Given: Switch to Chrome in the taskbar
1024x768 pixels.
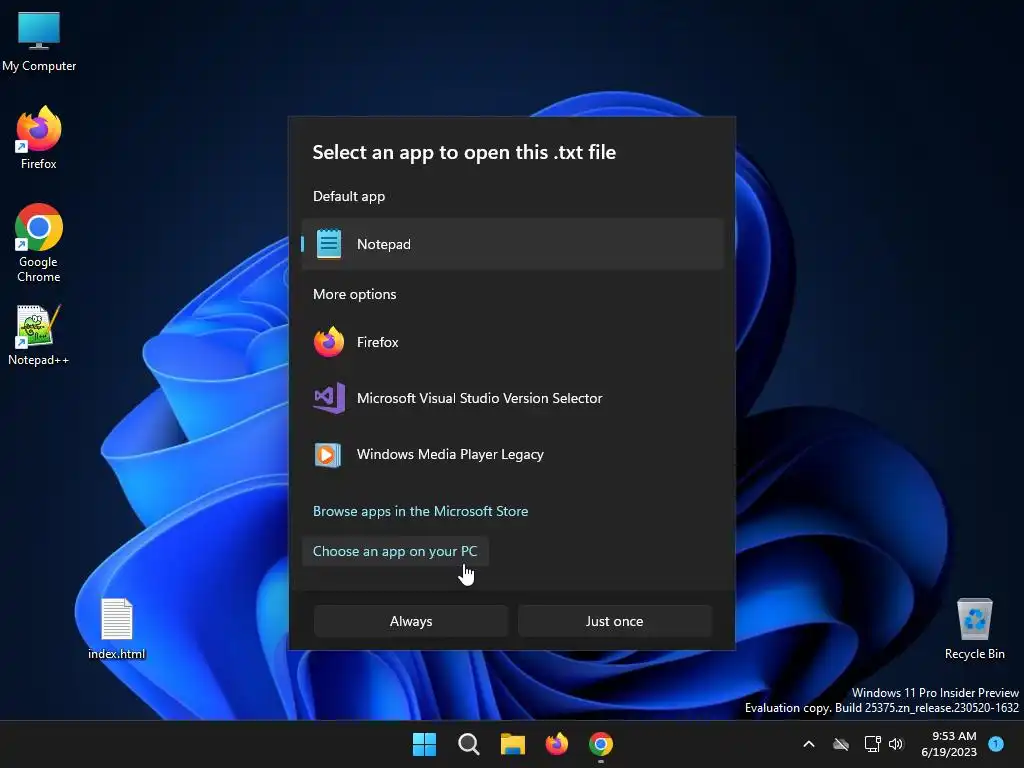Looking at the screenshot, I should pyautogui.click(x=601, y=744).
